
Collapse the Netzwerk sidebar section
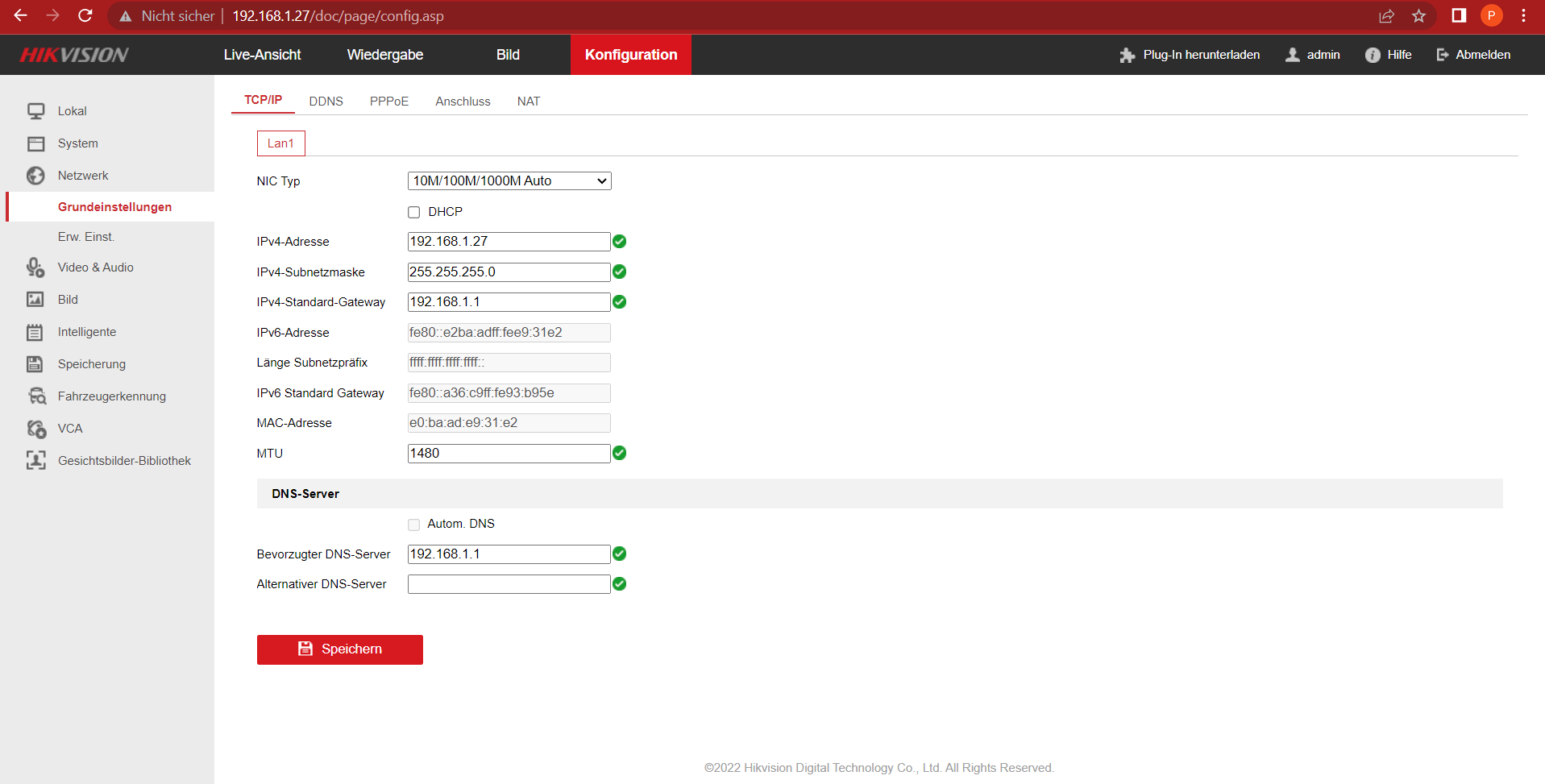point(83,176)
